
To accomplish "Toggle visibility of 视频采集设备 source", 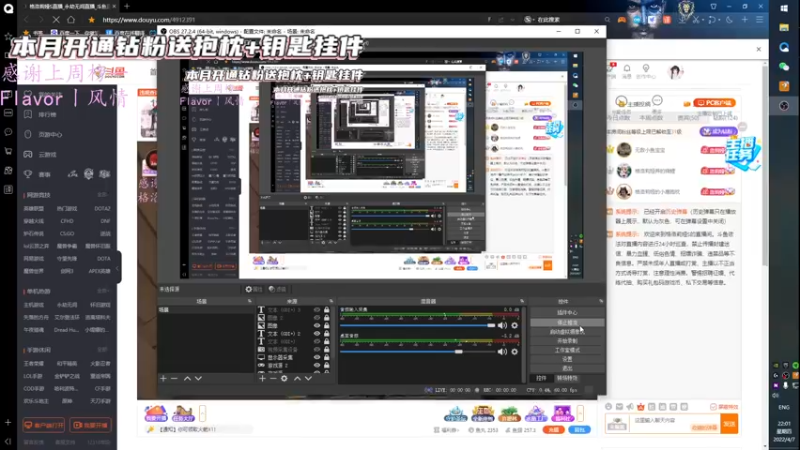I will click(x=317, y=349).
